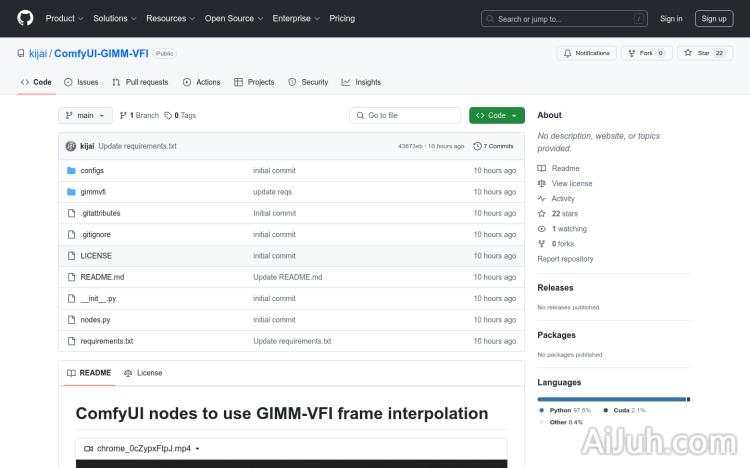
Task: Expand the Enterprise menu
Action: [x=296, y=18]
